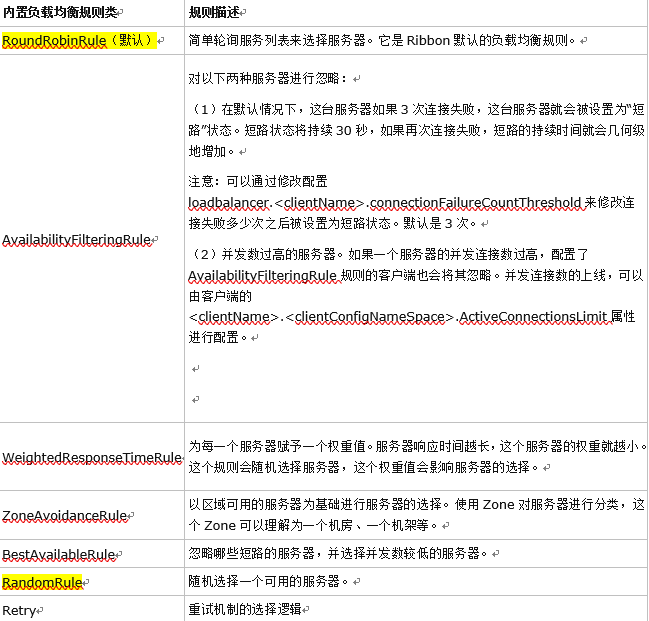The width and height of the screenshot is (649, 621).
Task: Click the loadbalancer.<clientName>.connectionFailureCountThreshold text
Action: tap(385, 202)
